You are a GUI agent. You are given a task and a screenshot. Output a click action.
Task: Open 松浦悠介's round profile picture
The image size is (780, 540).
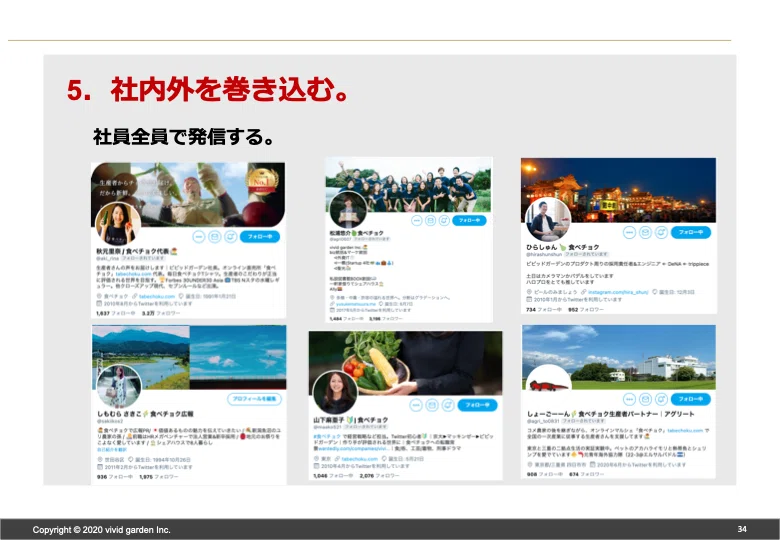348,210
